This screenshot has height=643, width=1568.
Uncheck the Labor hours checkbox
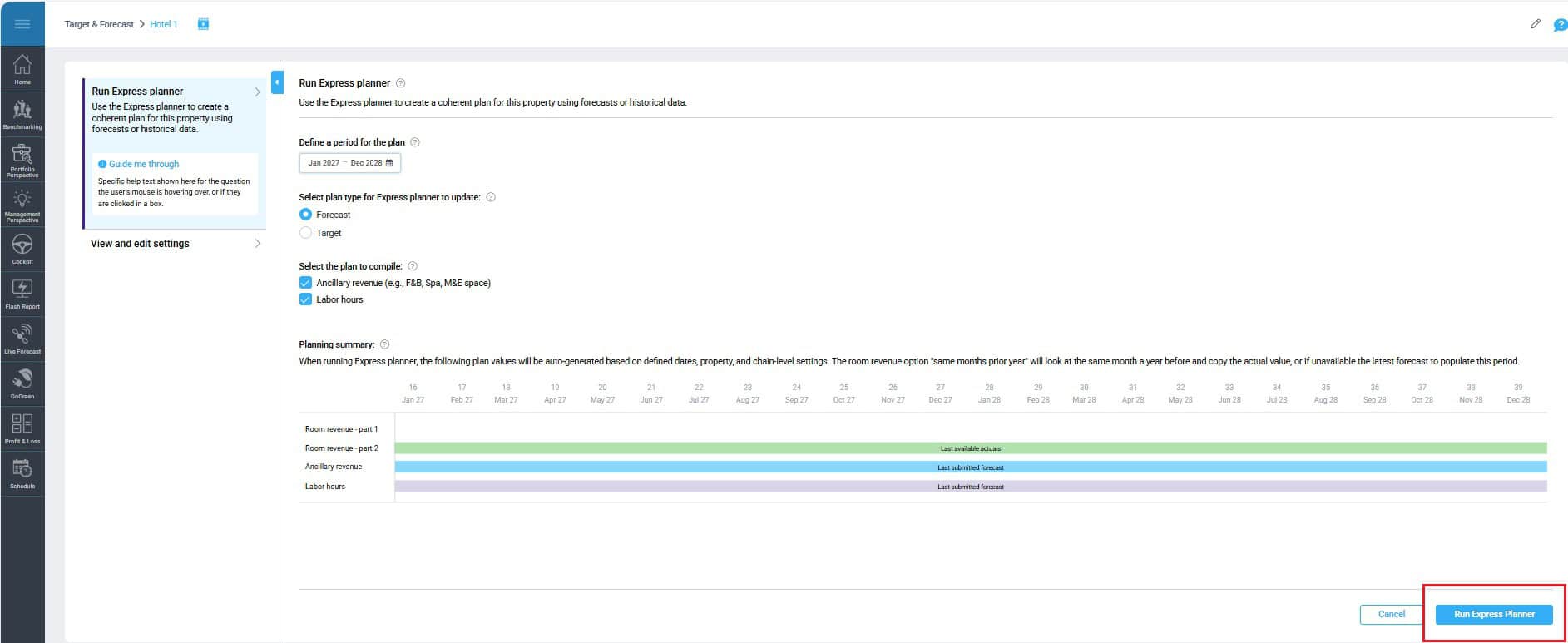[x=305, y=299]
